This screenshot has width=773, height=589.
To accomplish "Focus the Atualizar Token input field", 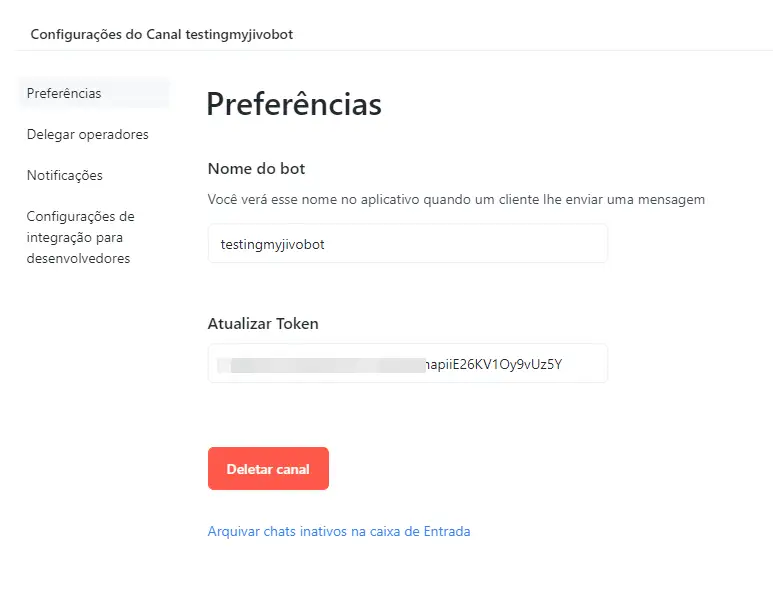I will (407, 363).
